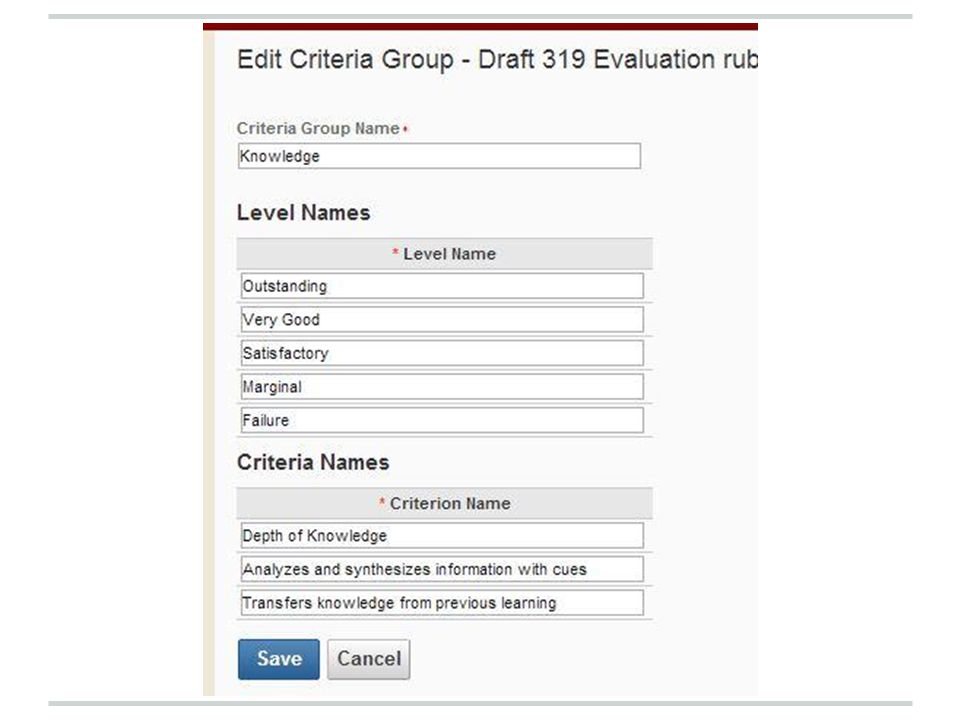
Task: Click the Edit Criteria Group page title
Action: [497, 60]
